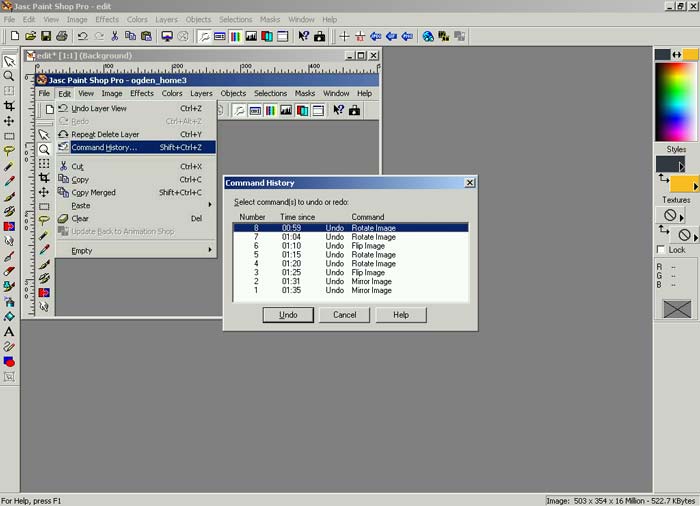The width and height of the screenshot is (700, 506).
Task: Click Help button in Command History
Action: (x=401, y=315)
